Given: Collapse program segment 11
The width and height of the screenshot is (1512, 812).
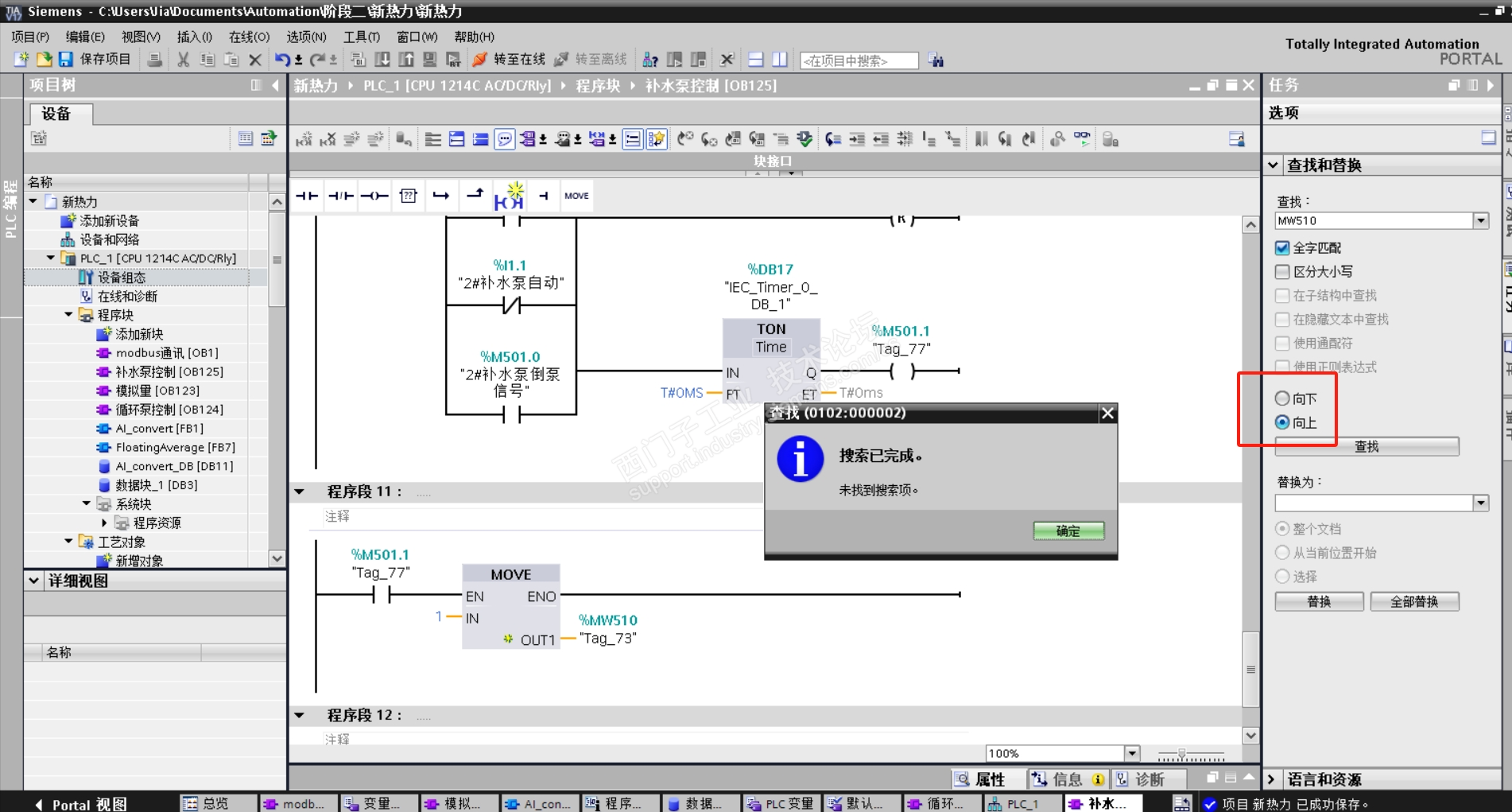Looking at the screenshot, I should click(x=300, y=491).
